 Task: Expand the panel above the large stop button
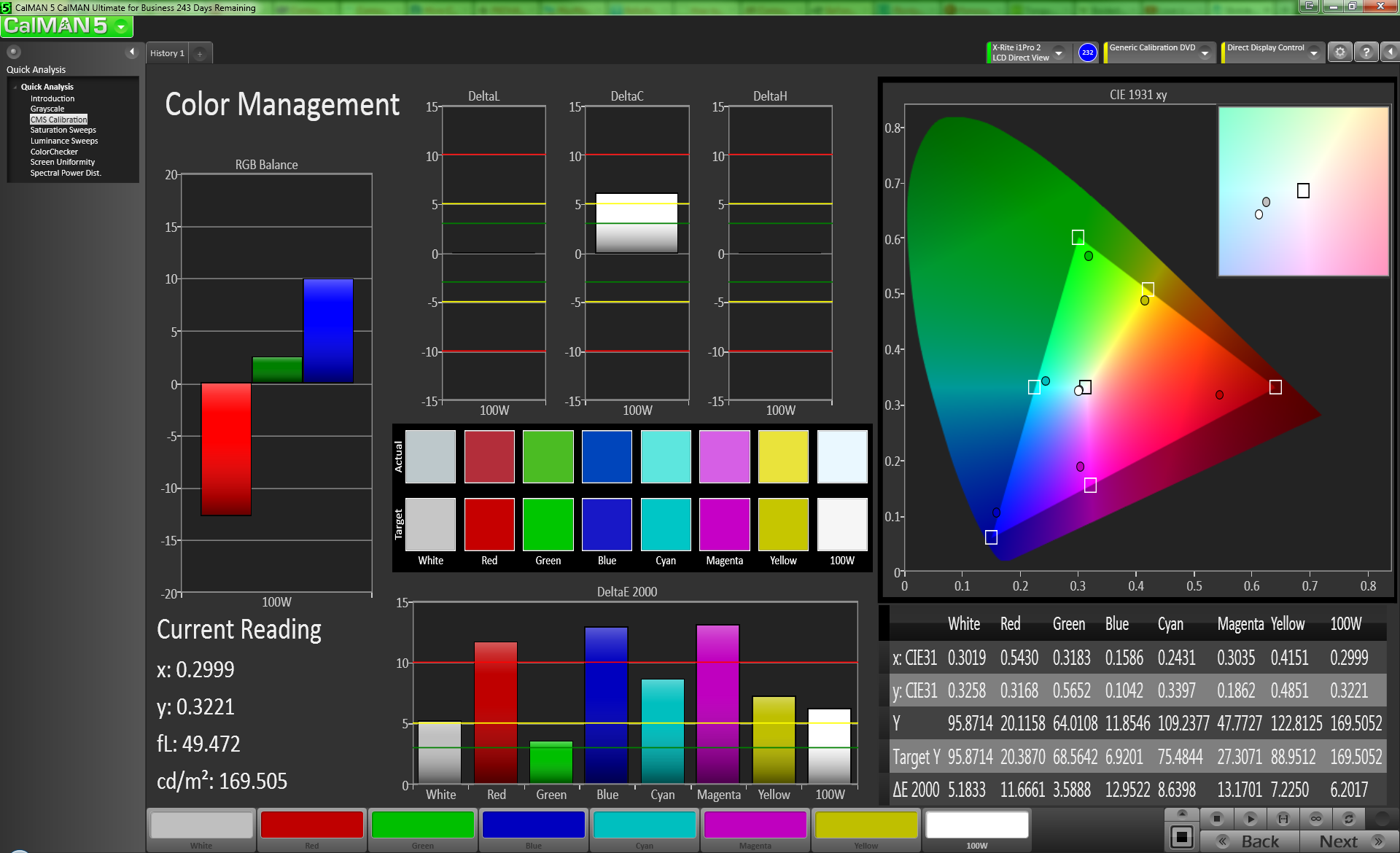point(1182,813)
